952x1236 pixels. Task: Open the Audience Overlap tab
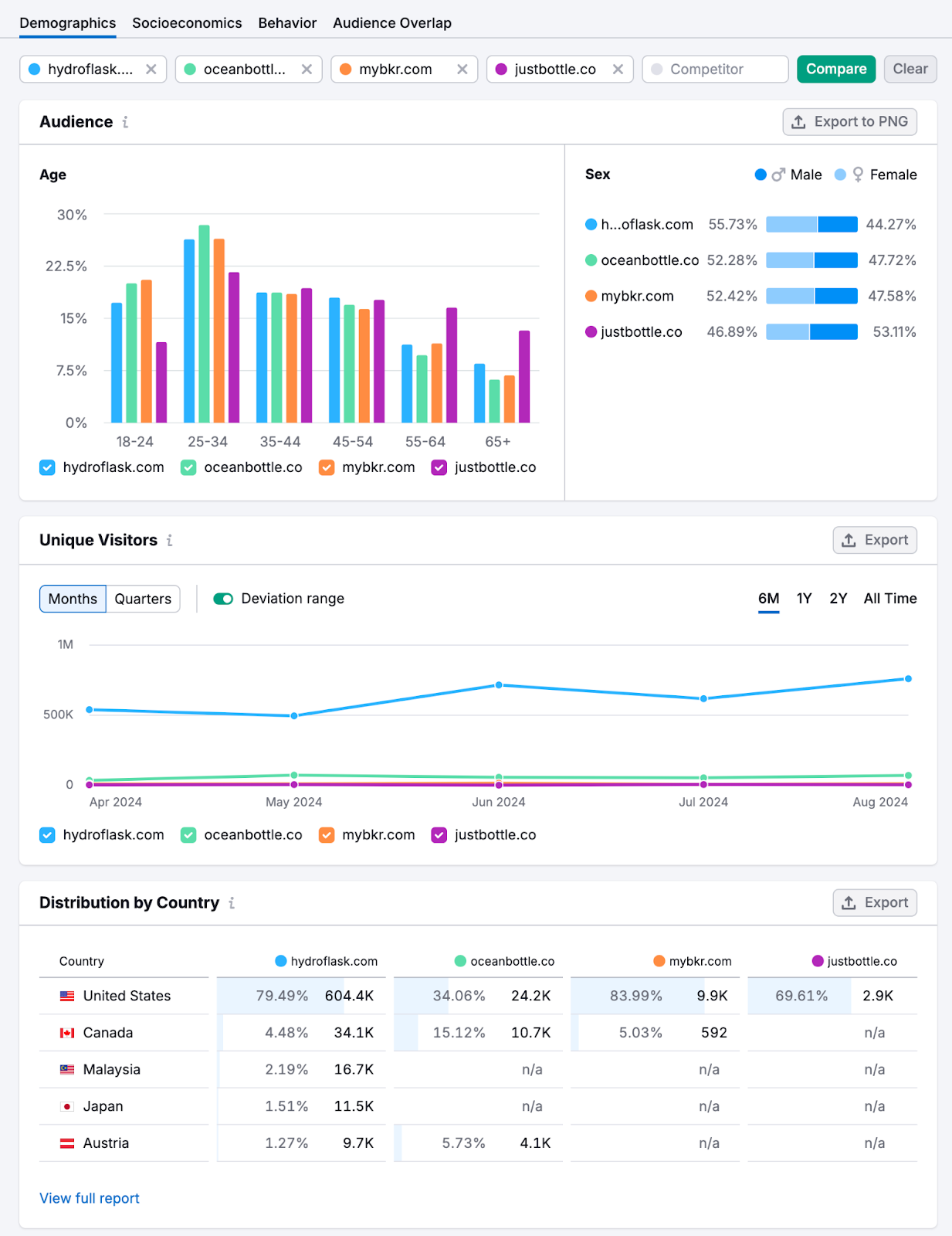[392, 23]
